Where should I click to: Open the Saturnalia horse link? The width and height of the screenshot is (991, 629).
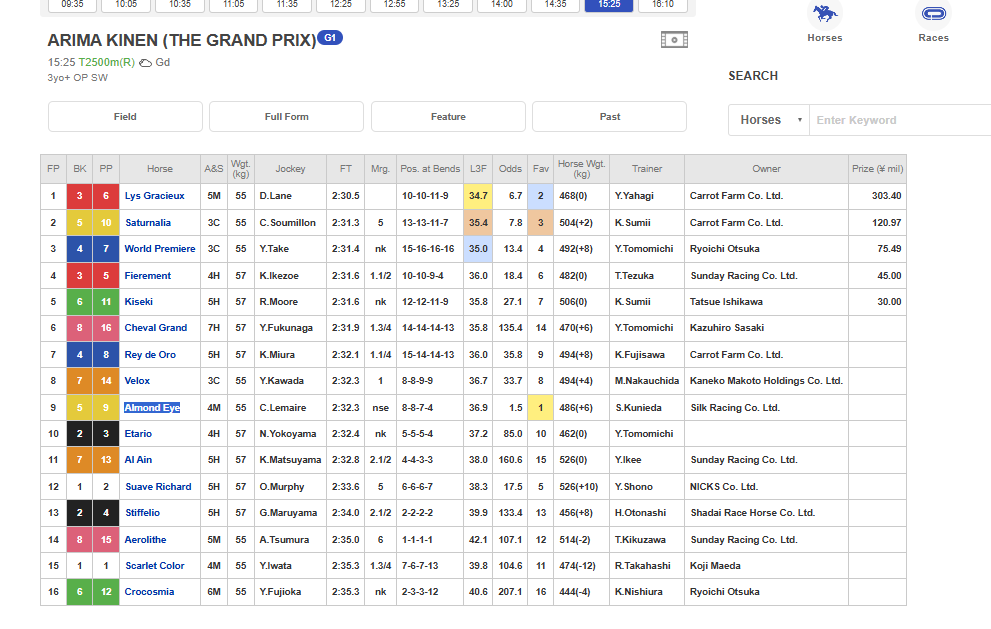click(147, 223)
